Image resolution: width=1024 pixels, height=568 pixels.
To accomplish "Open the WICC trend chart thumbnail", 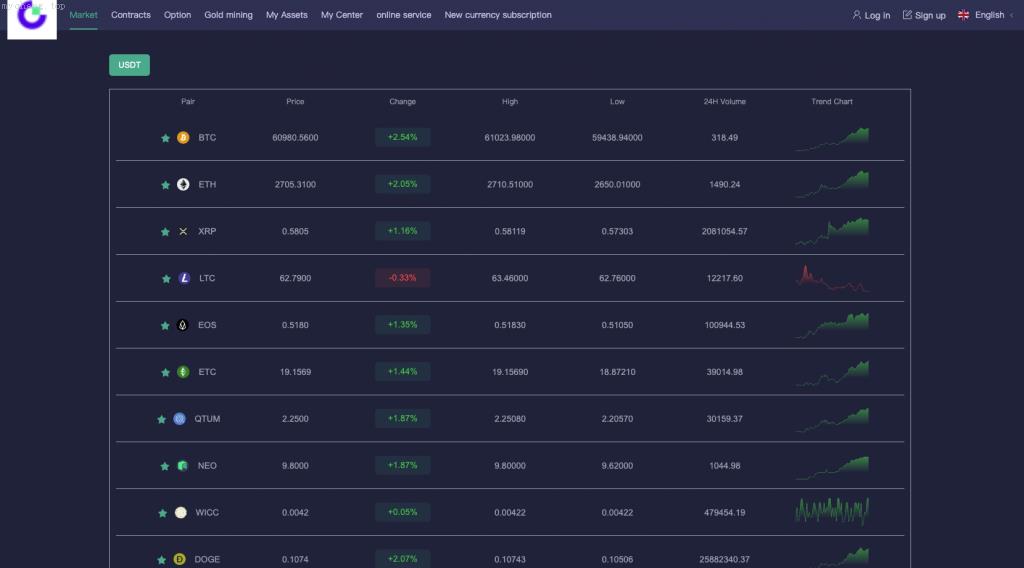I will click(x=832, y=511).
